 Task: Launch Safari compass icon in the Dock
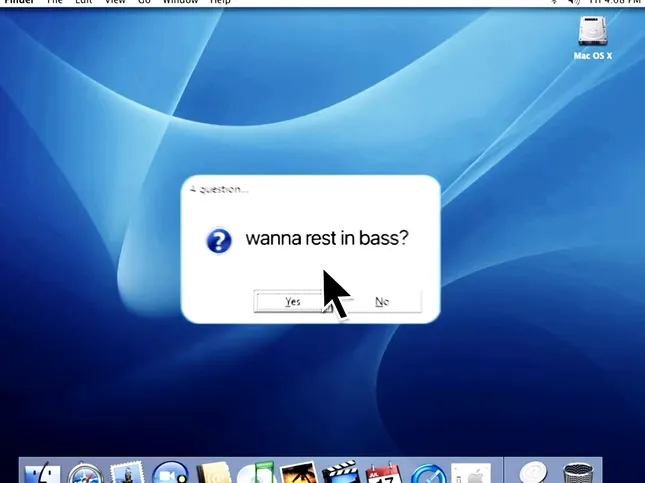tap(86, 473)
